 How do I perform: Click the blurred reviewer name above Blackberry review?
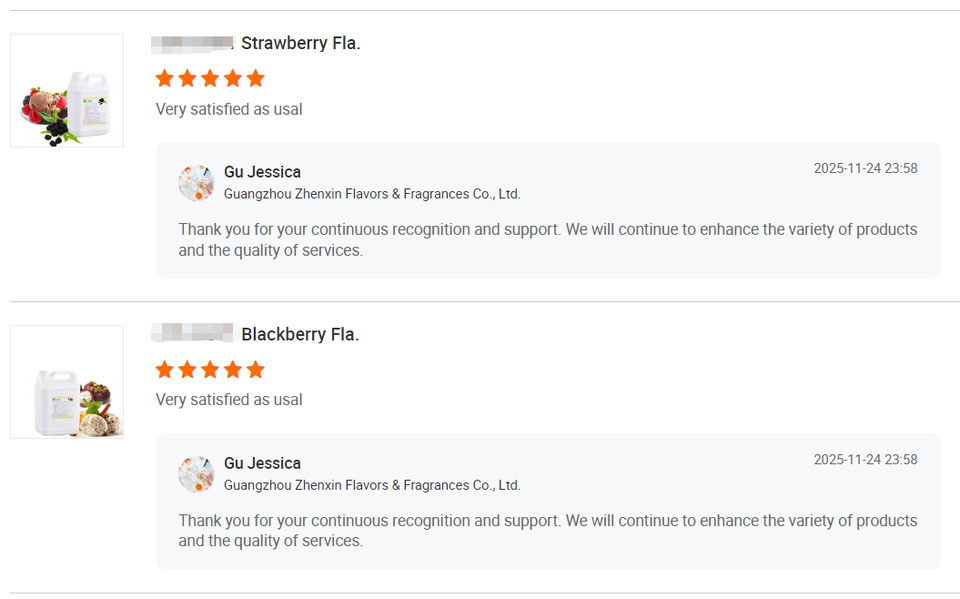(192, 333)
